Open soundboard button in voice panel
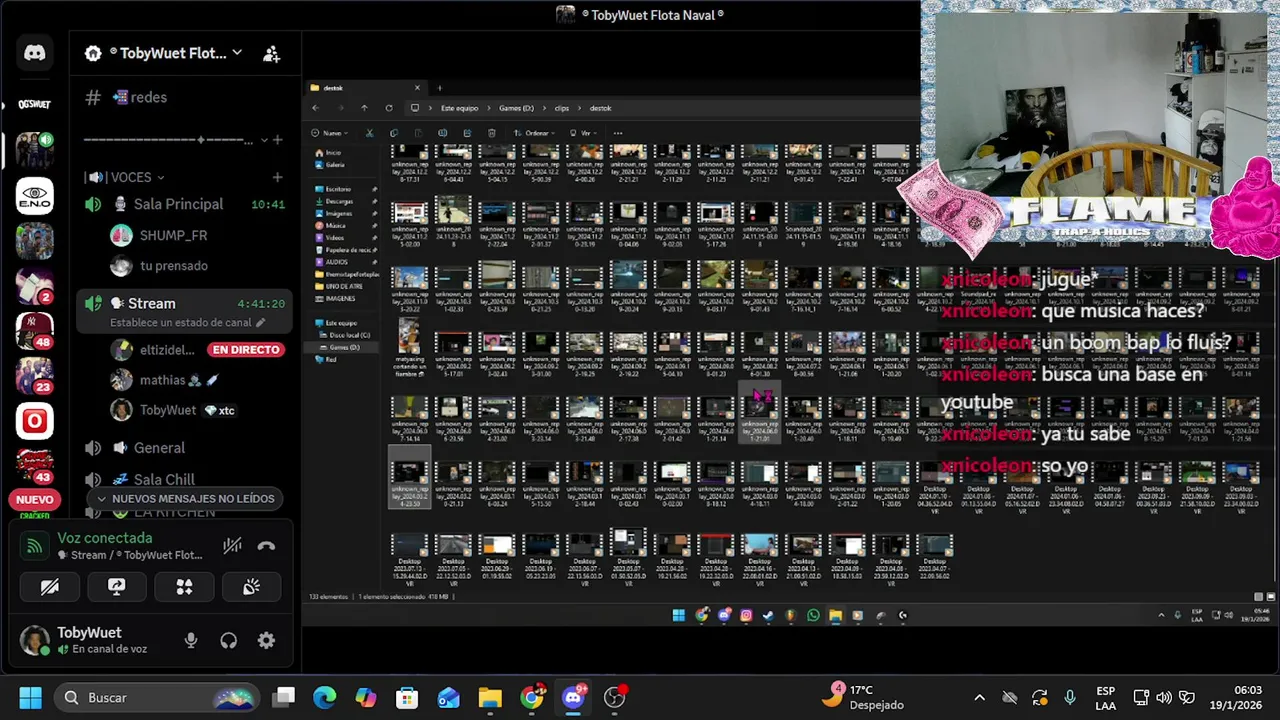 pos(251,587)
